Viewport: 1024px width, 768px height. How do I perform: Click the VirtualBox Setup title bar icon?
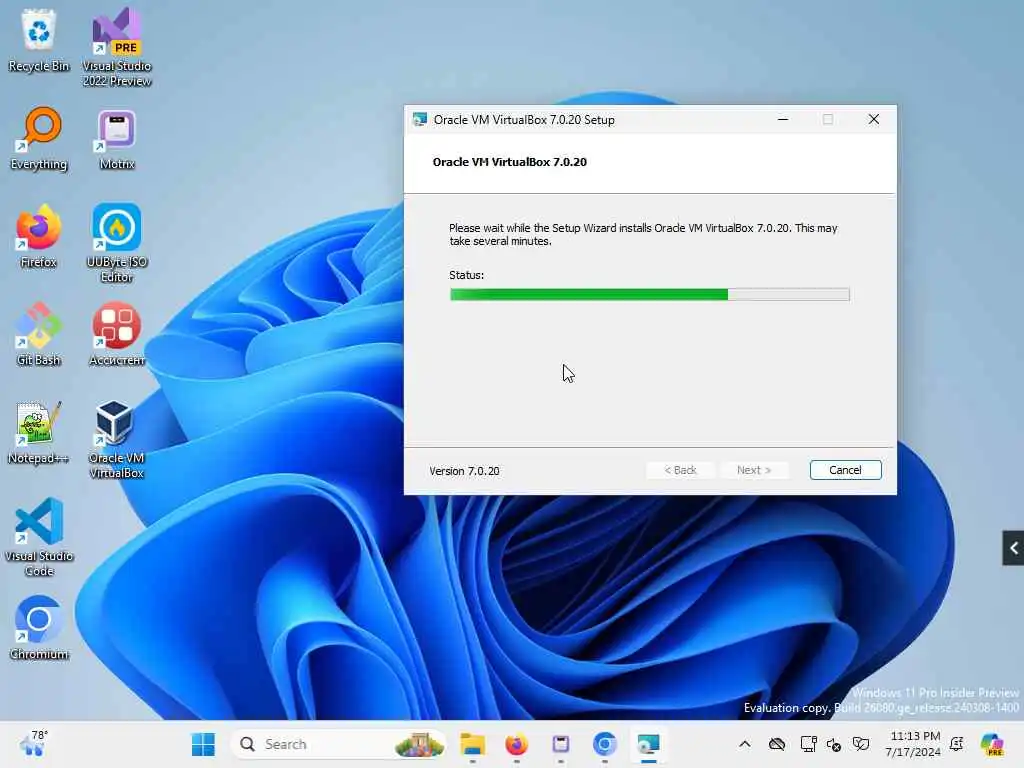419,120
